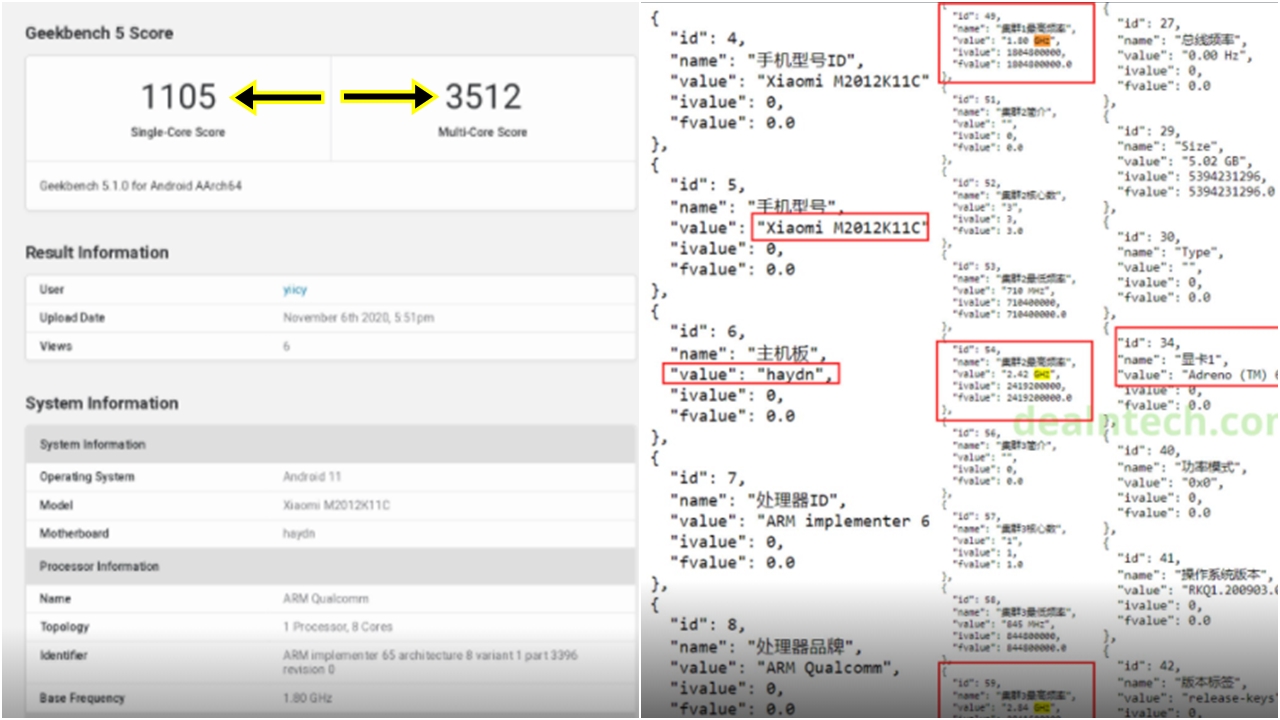Click the JSON line "id": 4
This screenshot has height=720, width=1280.
pos(706,39)
